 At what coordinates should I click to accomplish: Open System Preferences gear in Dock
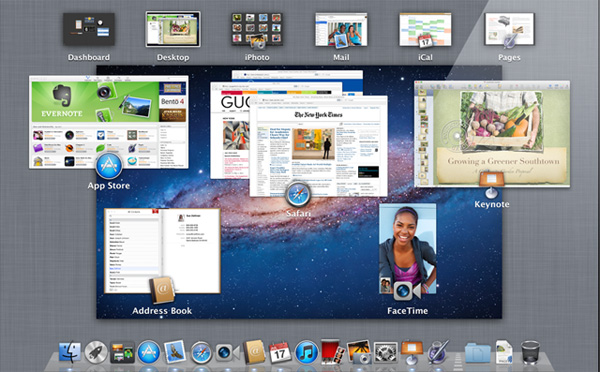(386, 352)
